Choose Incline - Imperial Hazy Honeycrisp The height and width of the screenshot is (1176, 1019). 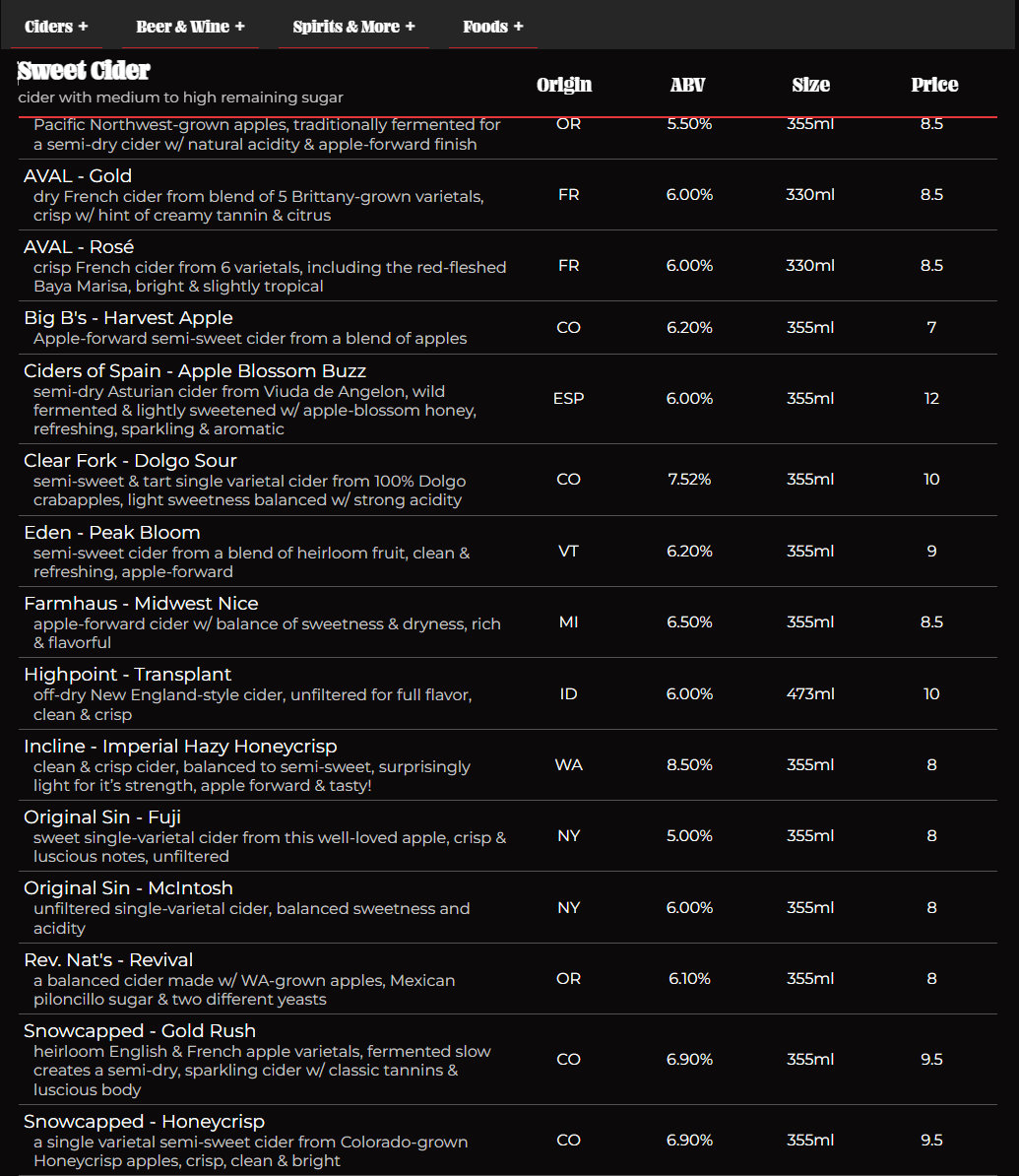click(x=180, y=747)
